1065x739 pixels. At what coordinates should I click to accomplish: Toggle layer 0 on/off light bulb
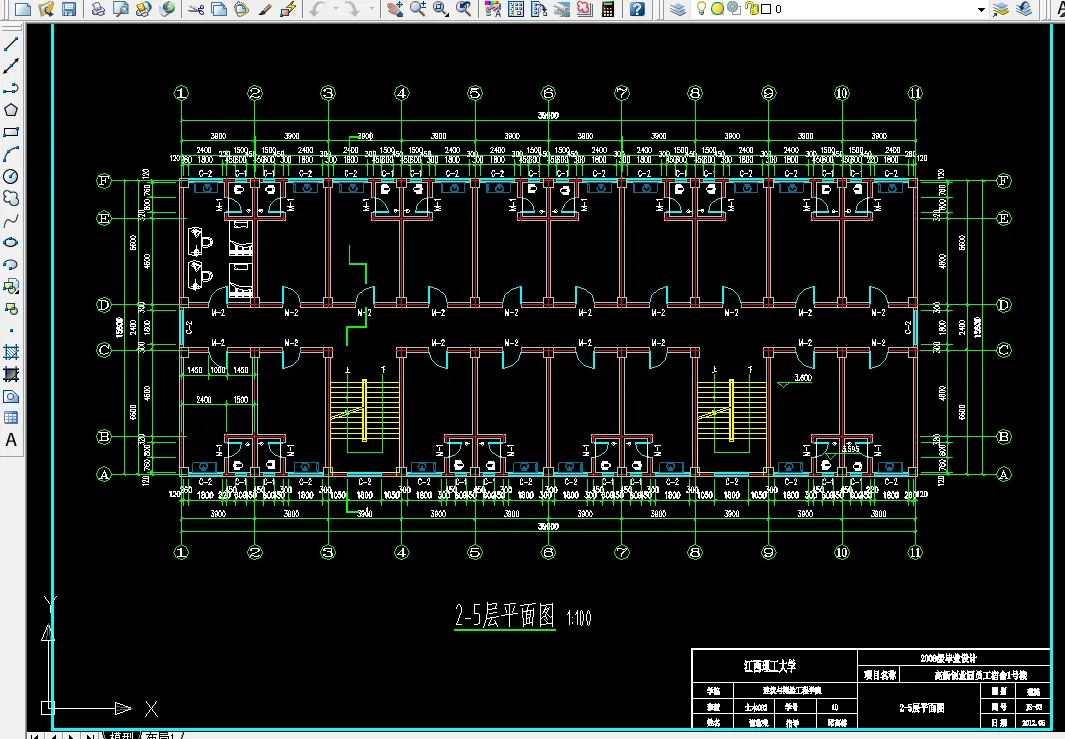(702, 9)
